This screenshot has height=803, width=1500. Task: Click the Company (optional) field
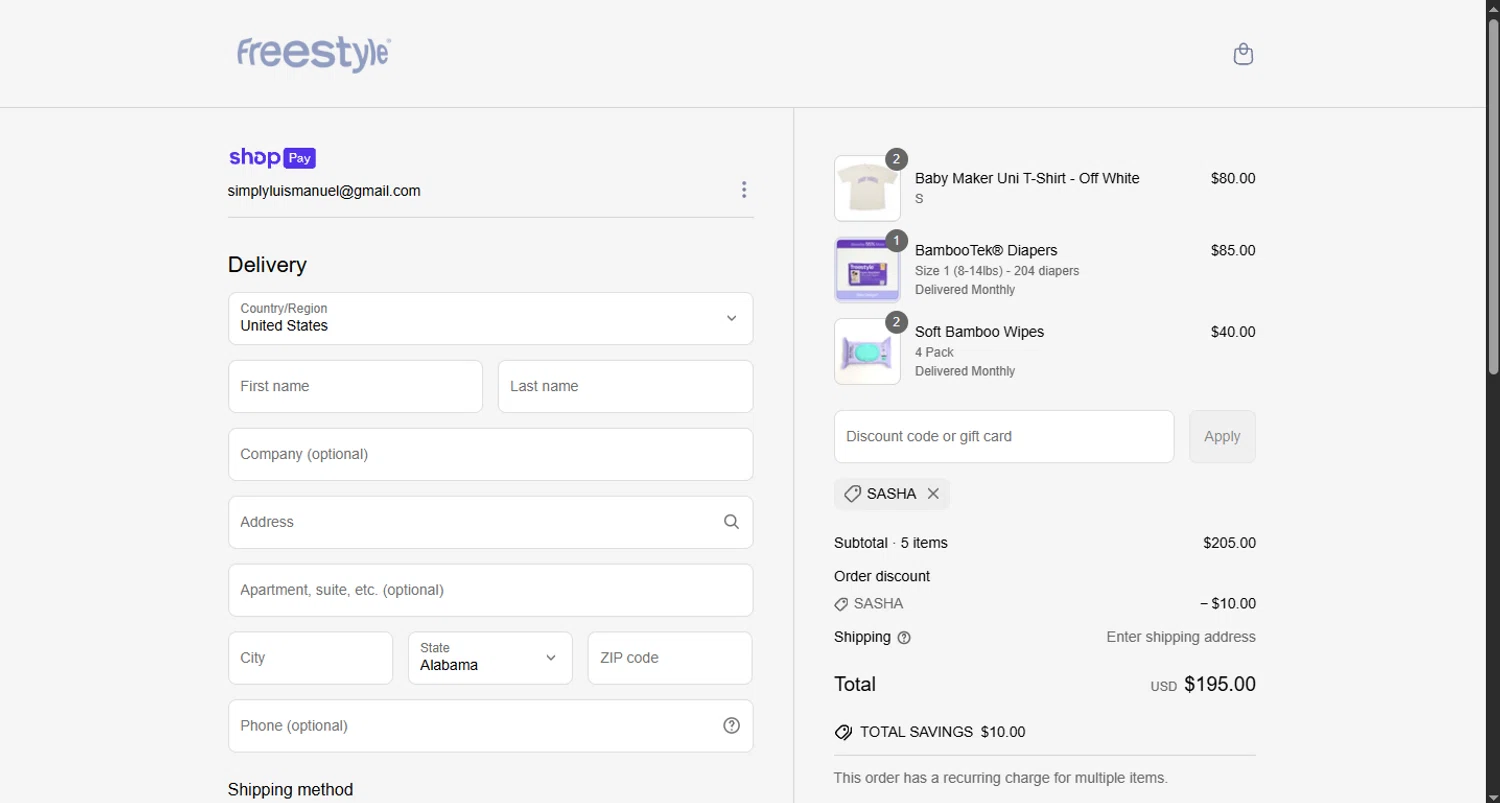point(490,454)
